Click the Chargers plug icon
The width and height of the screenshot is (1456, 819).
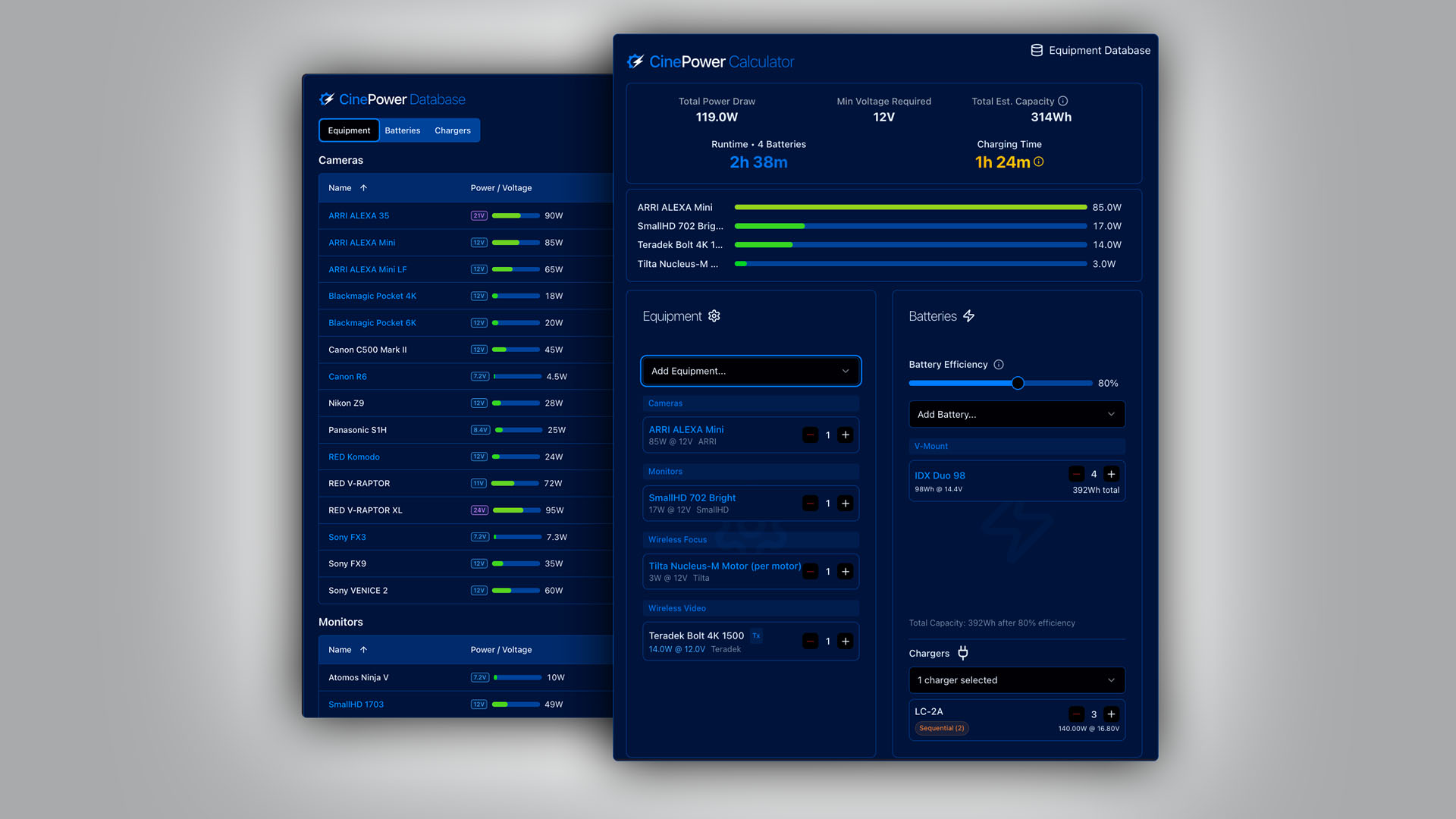tap(963, 653)
